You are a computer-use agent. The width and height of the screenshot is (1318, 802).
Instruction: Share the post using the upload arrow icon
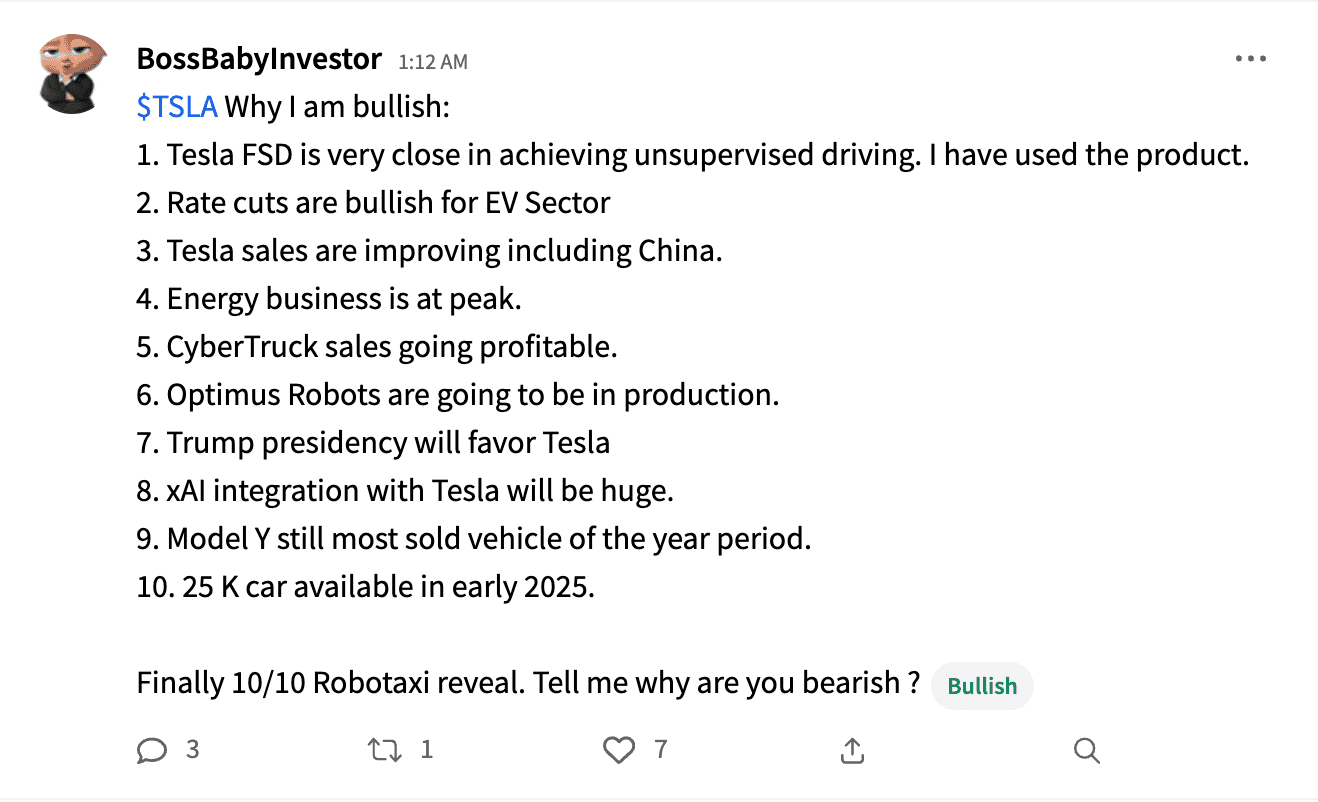(x=852, y=750)
